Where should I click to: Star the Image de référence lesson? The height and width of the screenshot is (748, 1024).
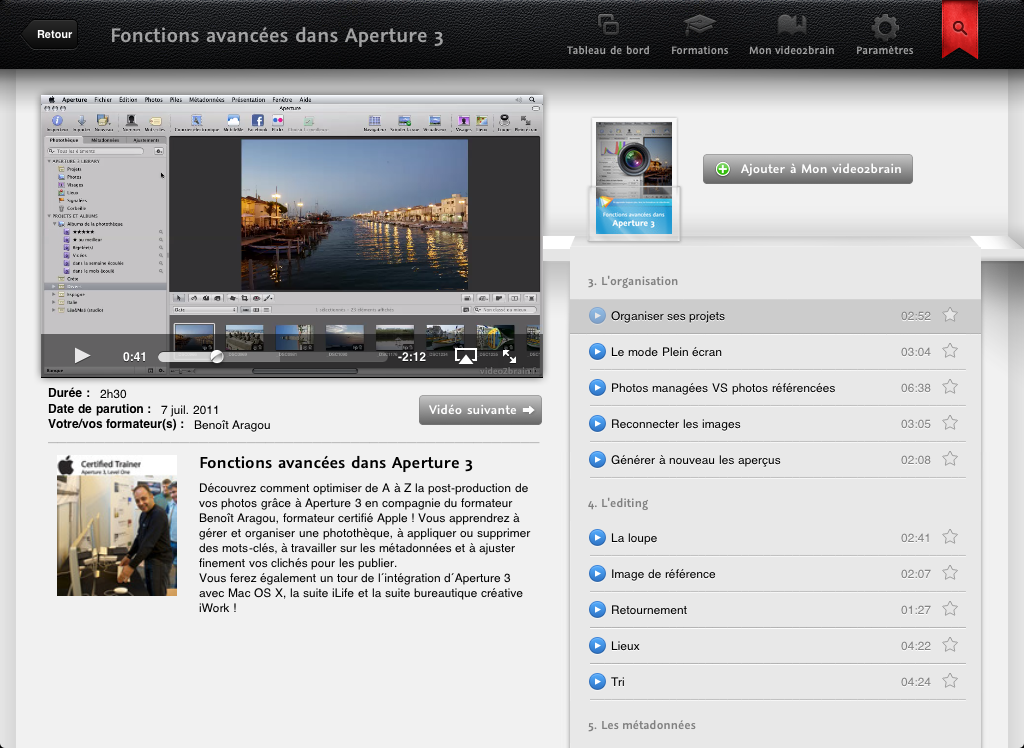tap(950, 573)
